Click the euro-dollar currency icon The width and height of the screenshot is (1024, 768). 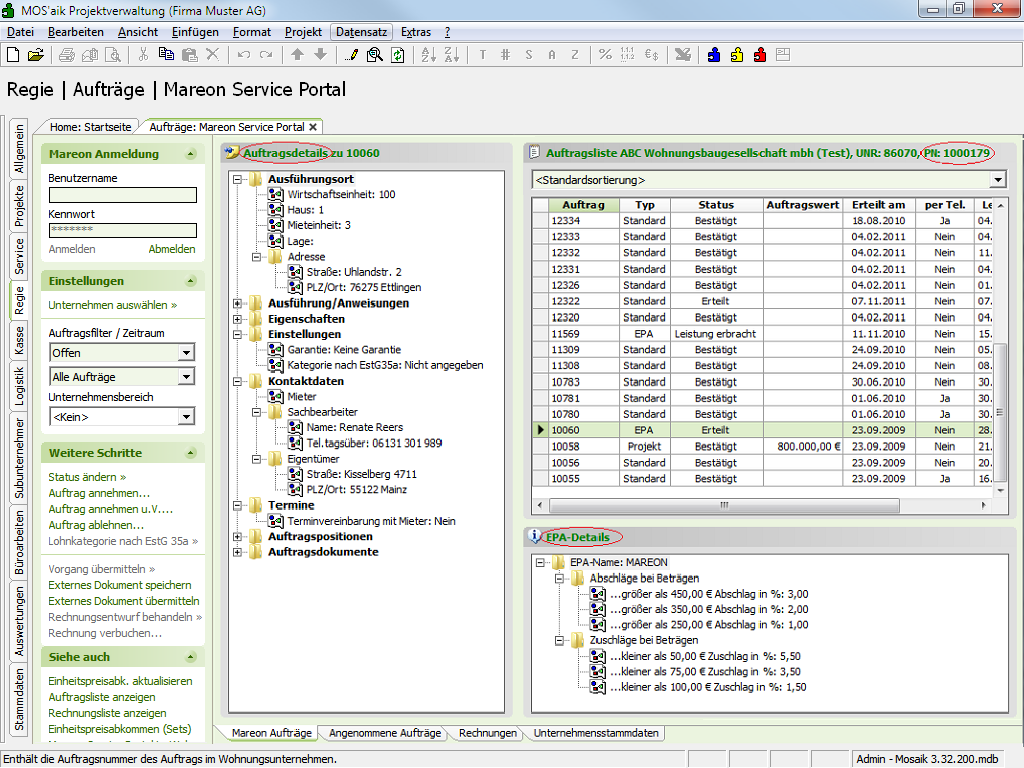pos(651,55)
